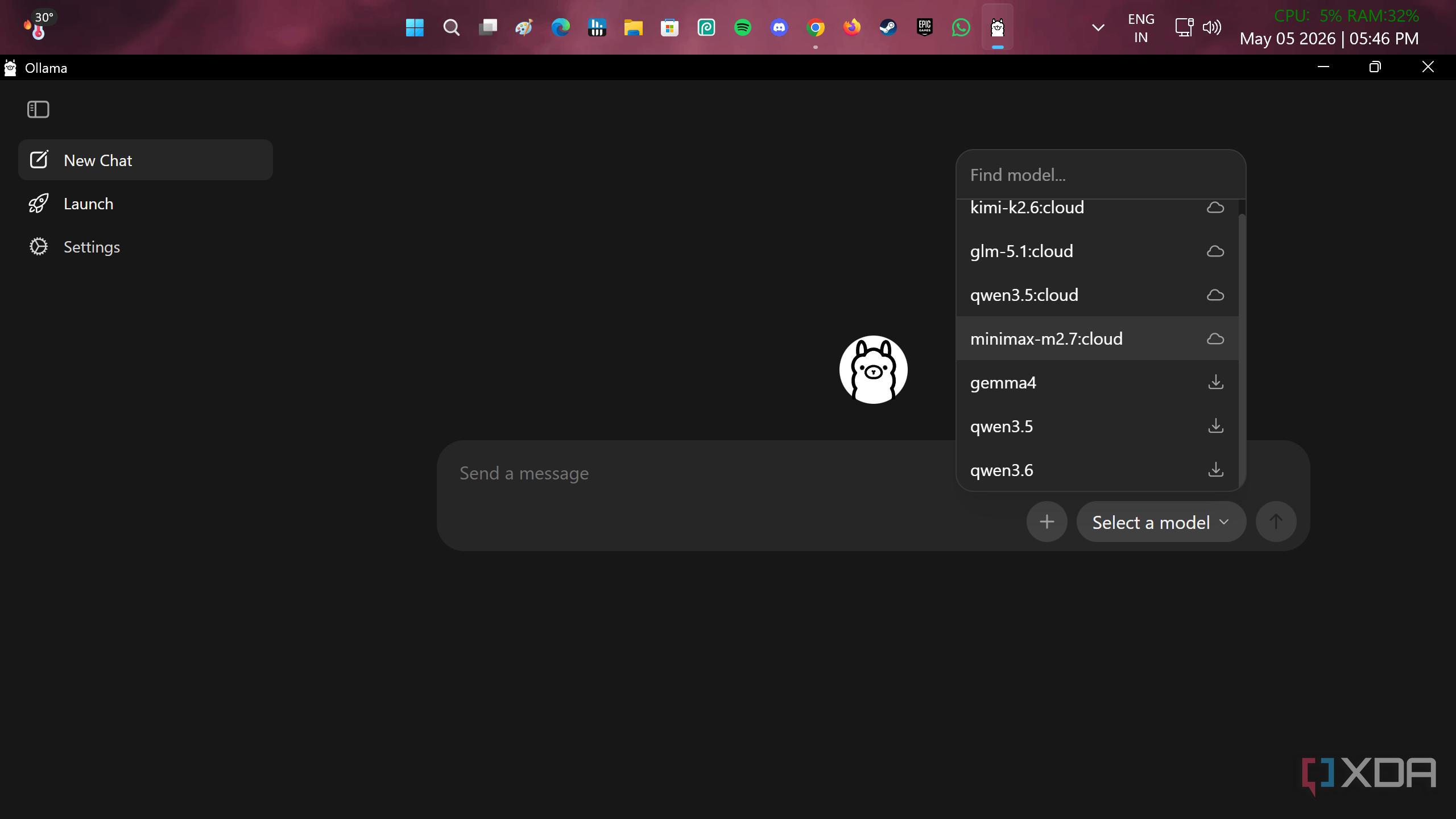Open the volume control icon
Screen dimensions: 1456x819
tap(1212, 27)
